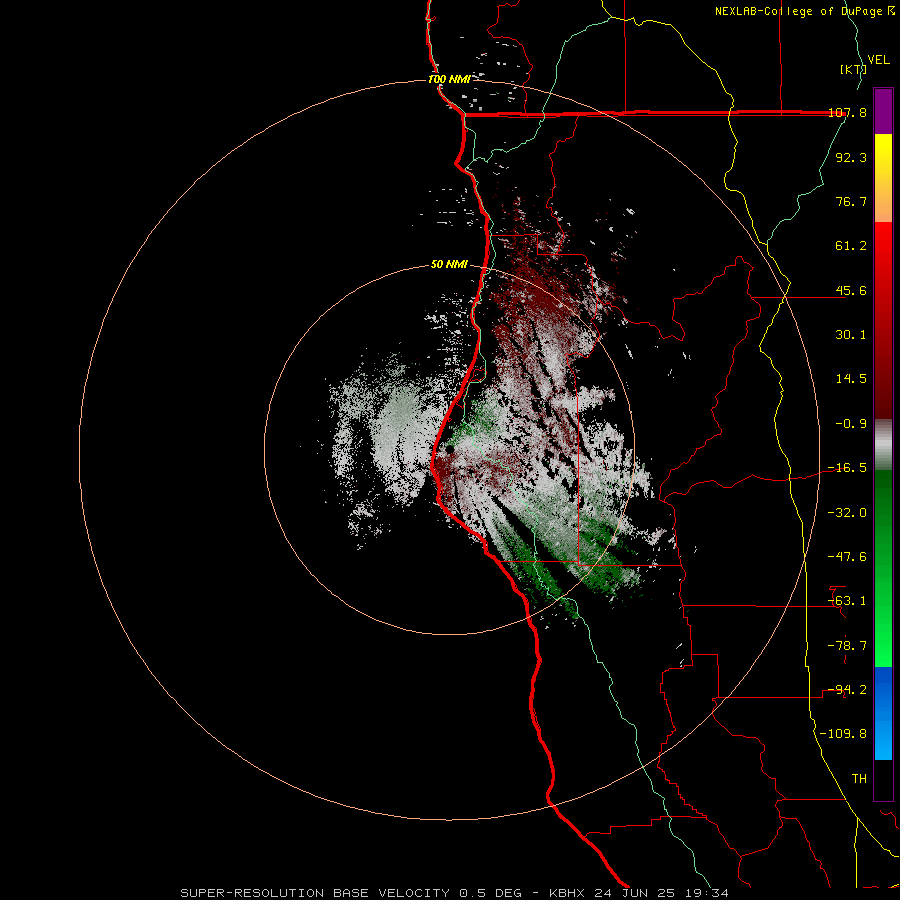Click the 107.8 legend value
The image size is (900, 900).
(x=847, y=112)
